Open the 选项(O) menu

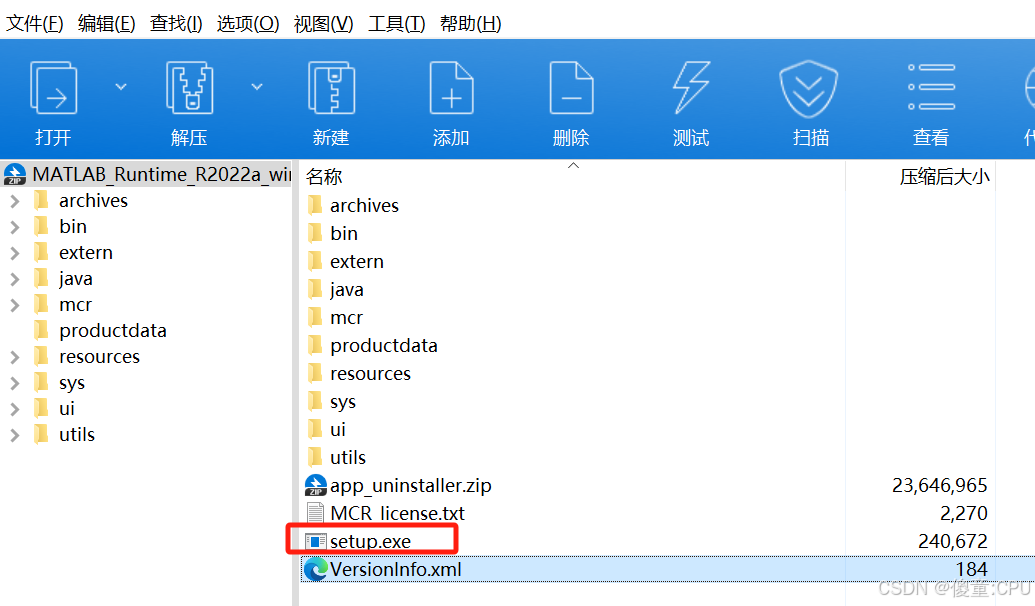tap(248, 24)
